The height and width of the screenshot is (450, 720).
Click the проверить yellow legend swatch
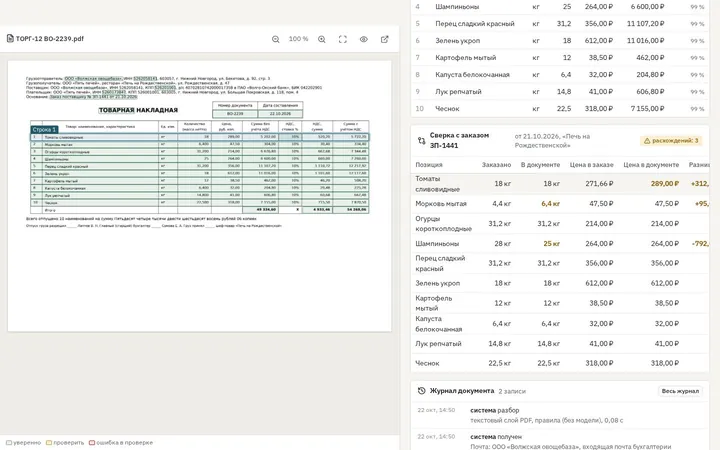[49, 443]
